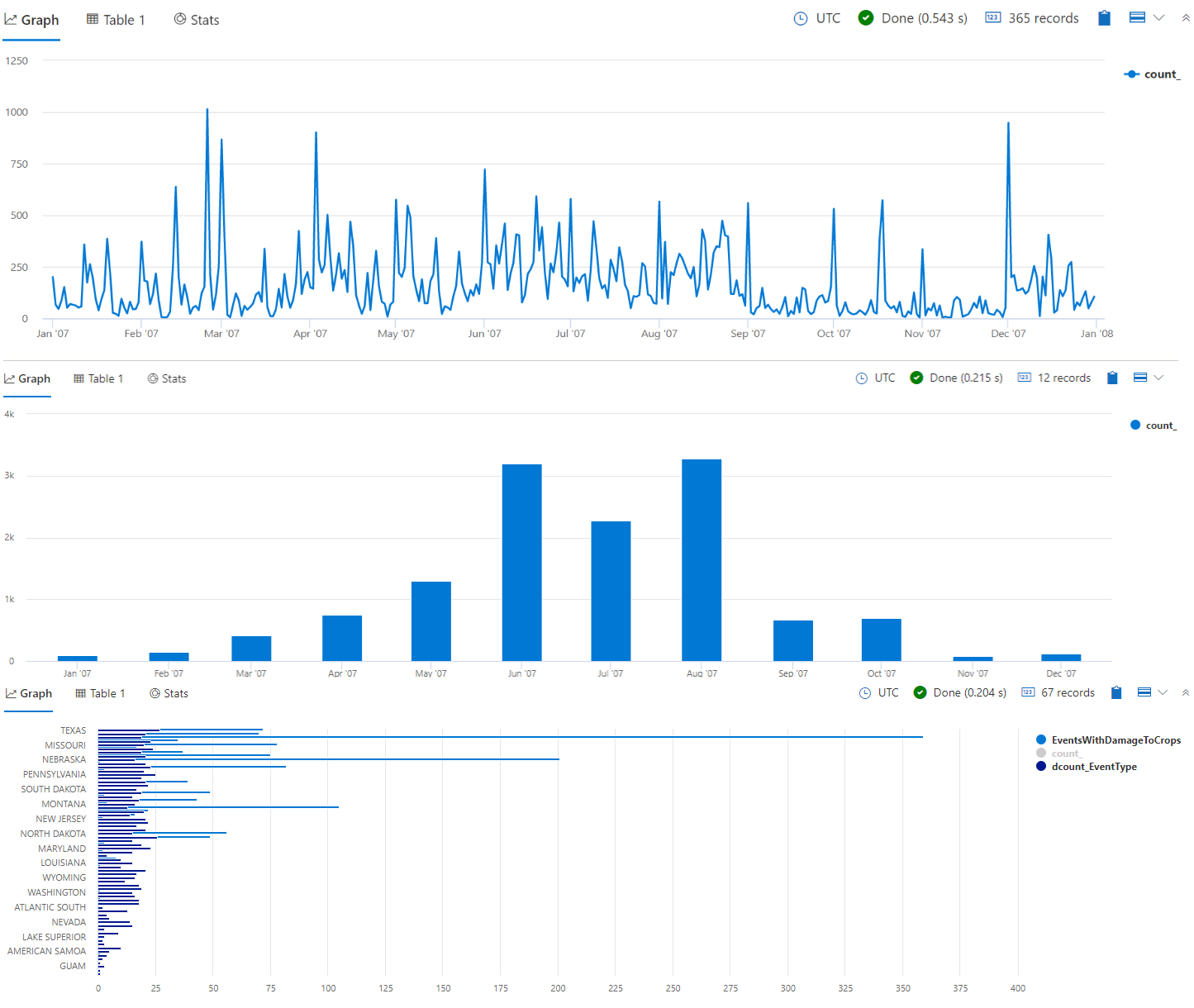Open Table 1 tab in 365 records panel
This screenshot has height=1008, width=1194.
116,20
